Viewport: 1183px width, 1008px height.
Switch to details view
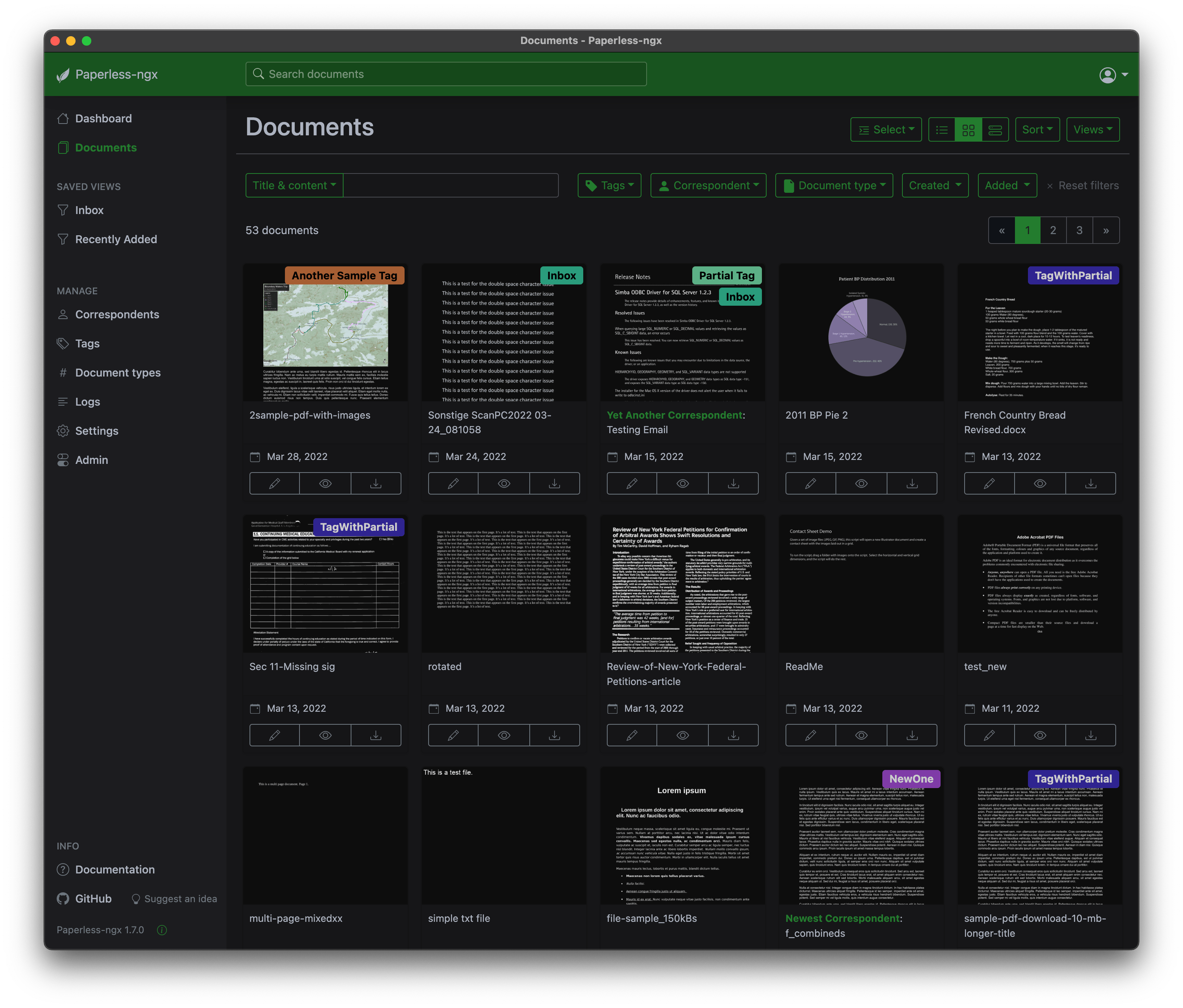point(995,129)
